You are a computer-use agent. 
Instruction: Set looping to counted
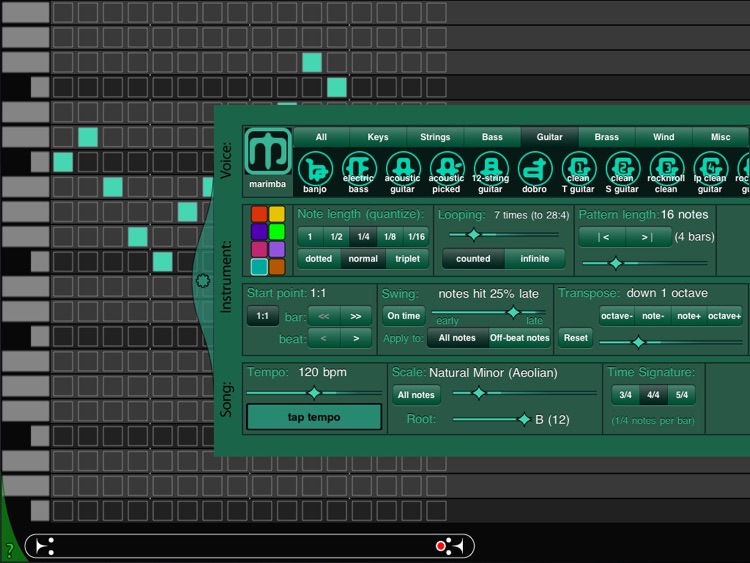[473, 259]
